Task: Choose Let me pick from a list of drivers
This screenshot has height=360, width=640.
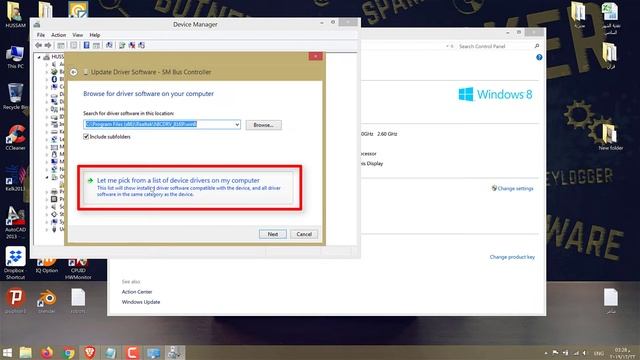Action: click(188, 187)
